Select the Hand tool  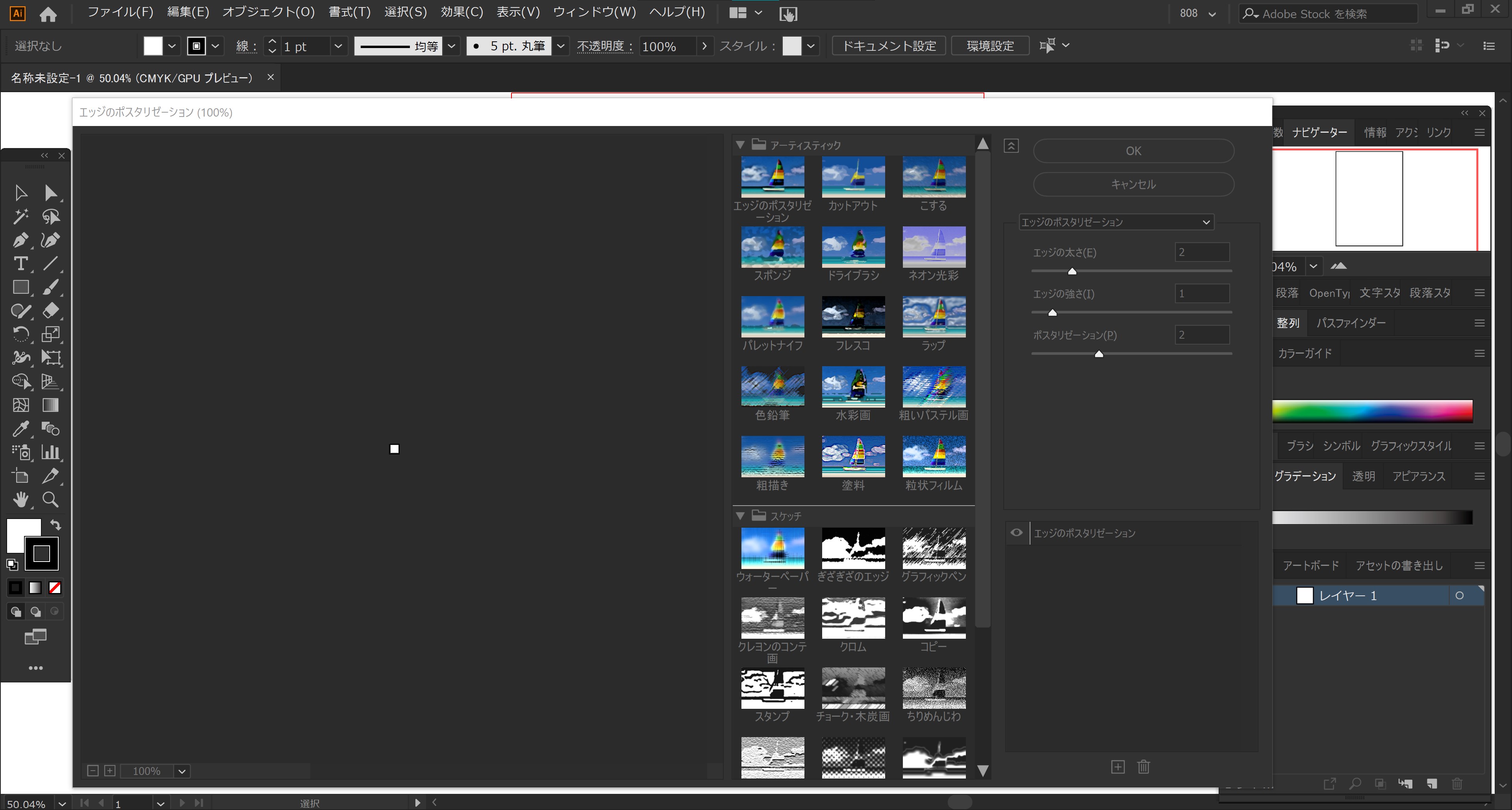(x=20, y=499)
